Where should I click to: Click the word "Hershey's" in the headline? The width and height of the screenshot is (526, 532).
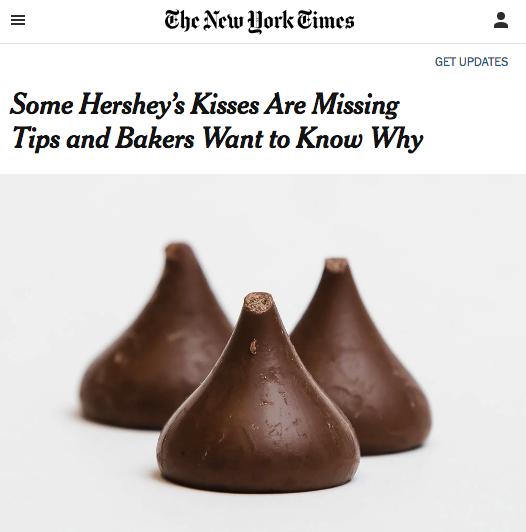click(x=132, y=106)
